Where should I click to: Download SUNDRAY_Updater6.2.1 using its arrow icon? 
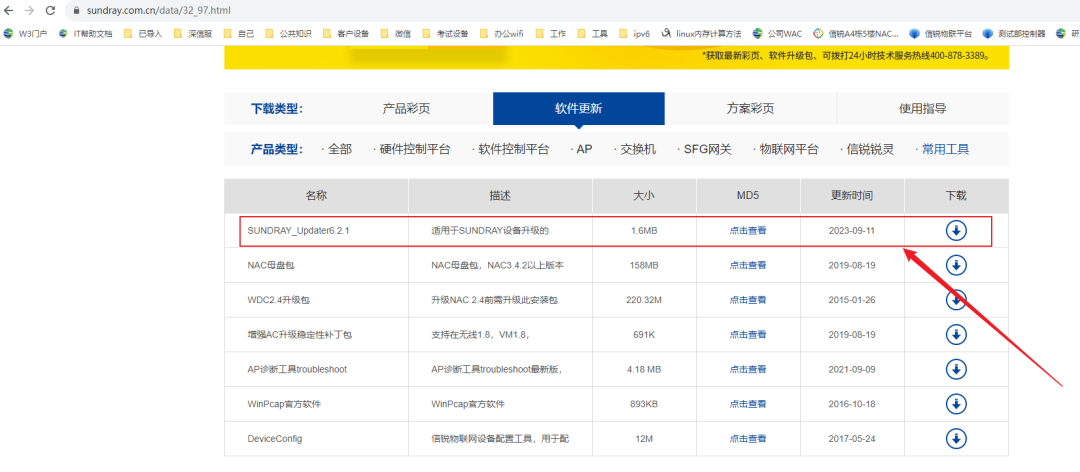click(x=956, y=231)
